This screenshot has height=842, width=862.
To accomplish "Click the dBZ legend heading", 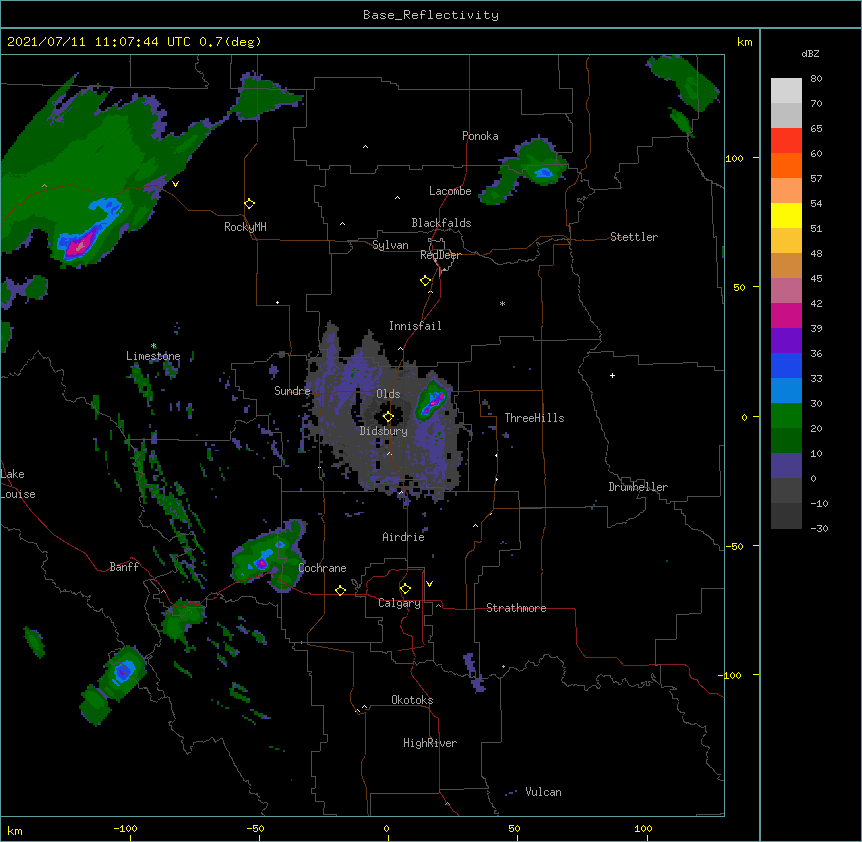I will coord(810,53).
